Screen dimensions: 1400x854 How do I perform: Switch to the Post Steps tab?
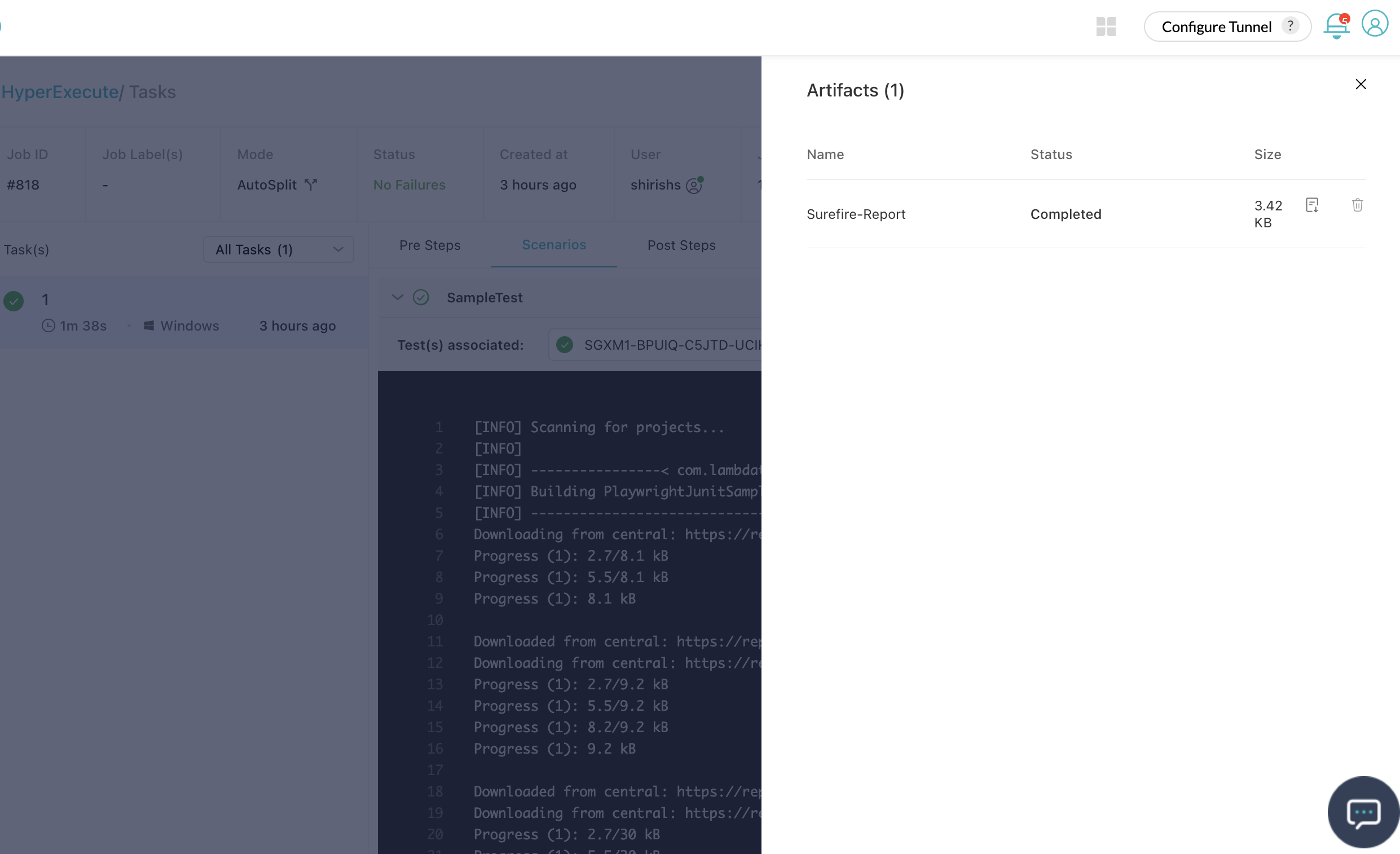pyautogui.click(x=681, y=245)
